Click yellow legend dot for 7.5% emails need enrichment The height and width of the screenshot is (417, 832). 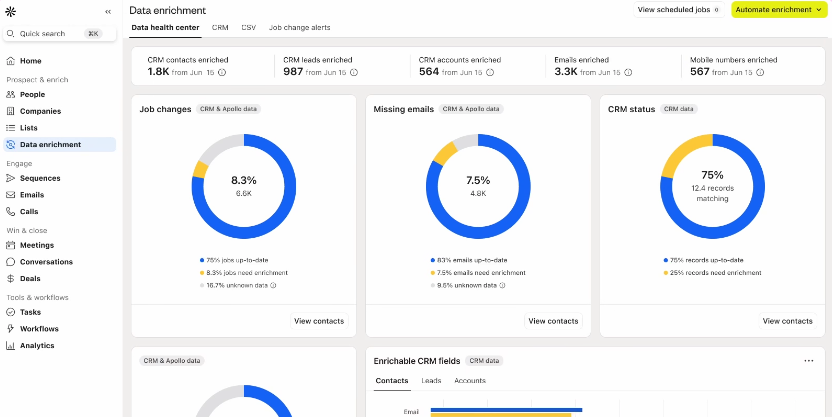tap(433, 273)
